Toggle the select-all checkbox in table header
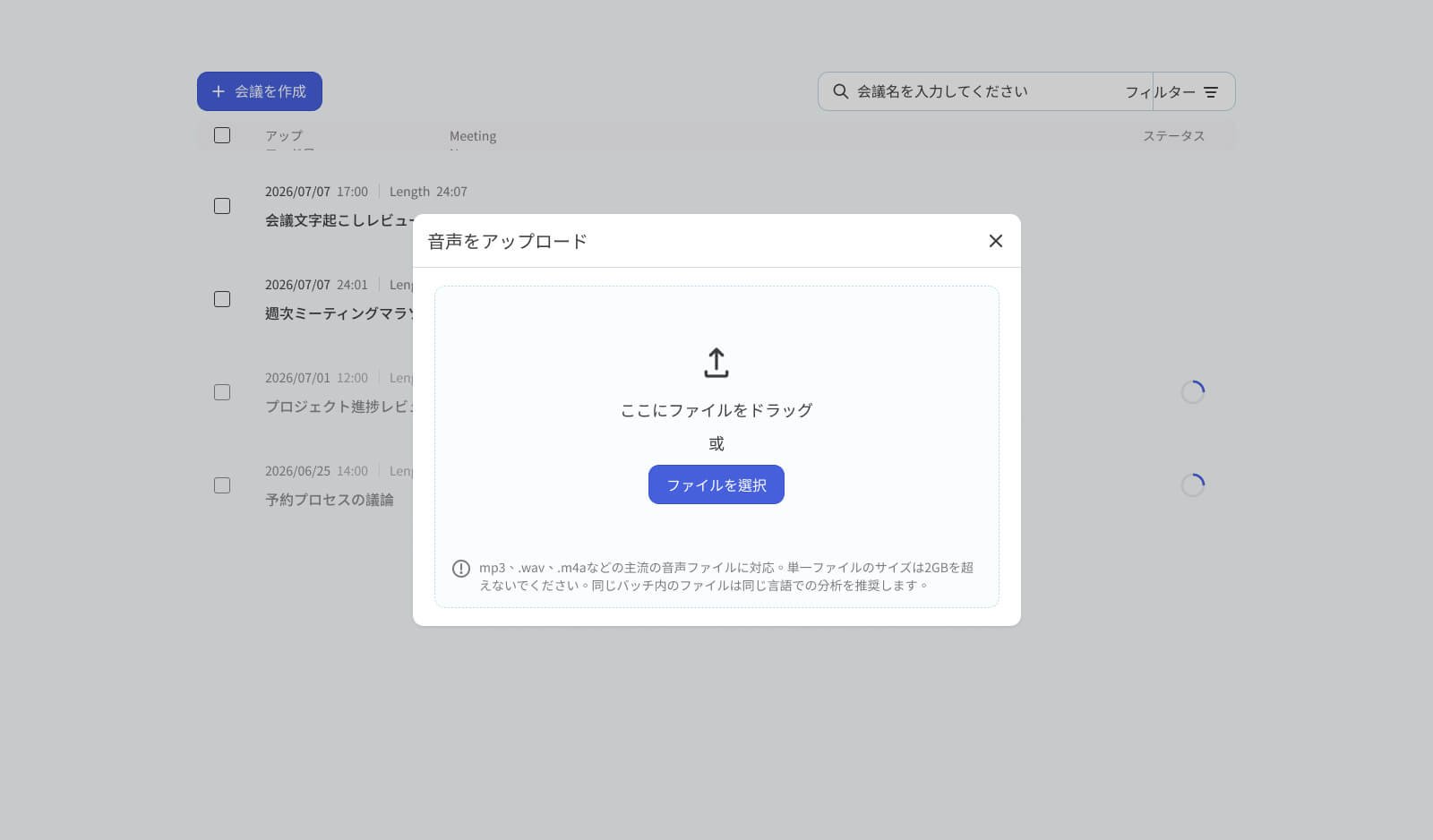The width and height of the screenshot is (1433, 840). pyautogui.click(x=222, y=135)
